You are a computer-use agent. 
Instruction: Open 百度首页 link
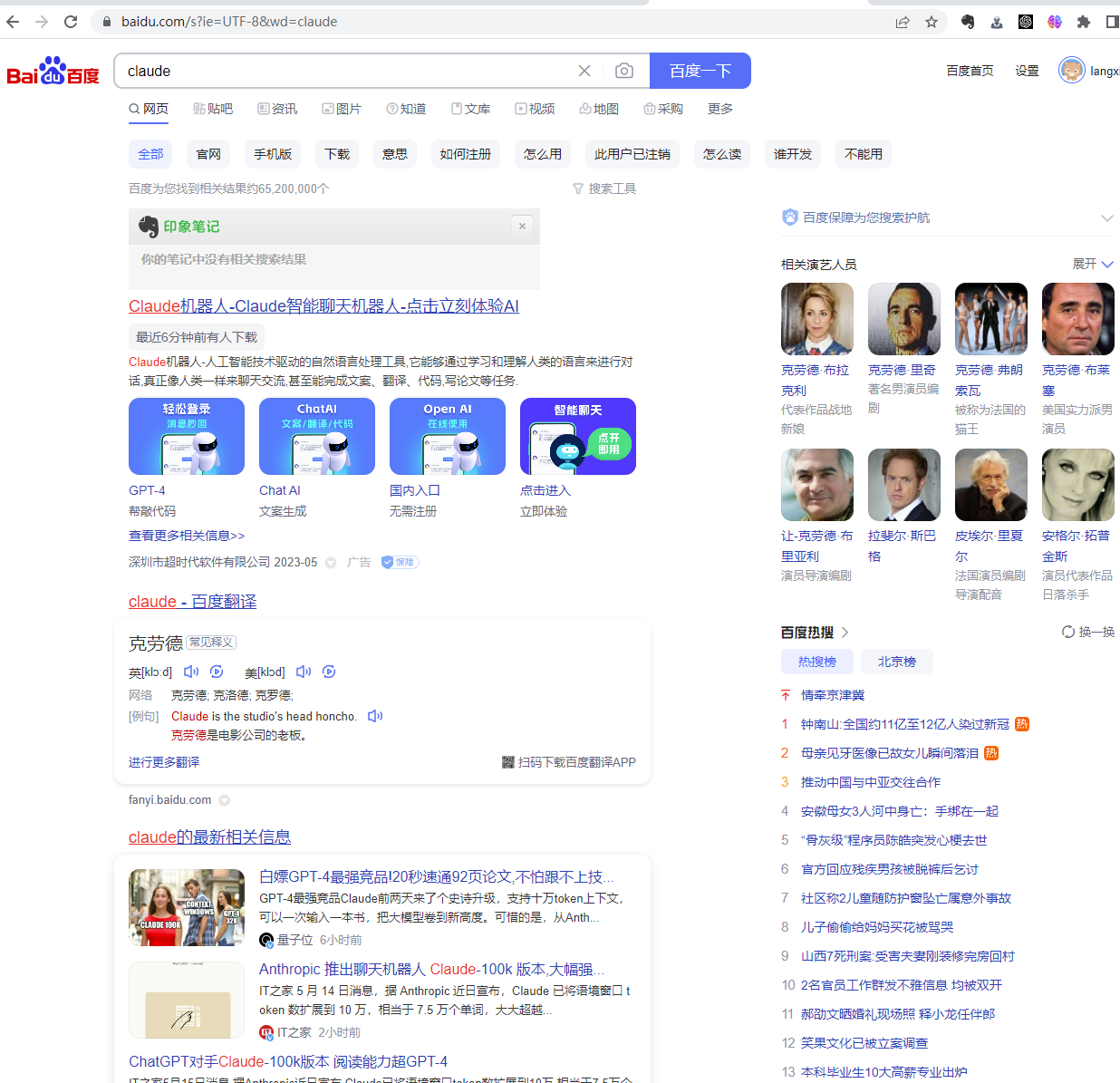(970, 71)
